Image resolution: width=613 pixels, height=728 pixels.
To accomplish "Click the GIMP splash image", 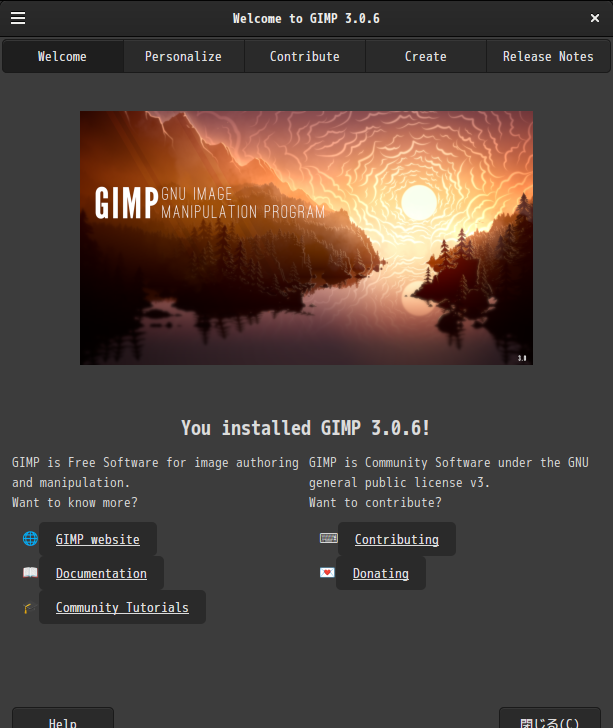I will coord(306,238).
